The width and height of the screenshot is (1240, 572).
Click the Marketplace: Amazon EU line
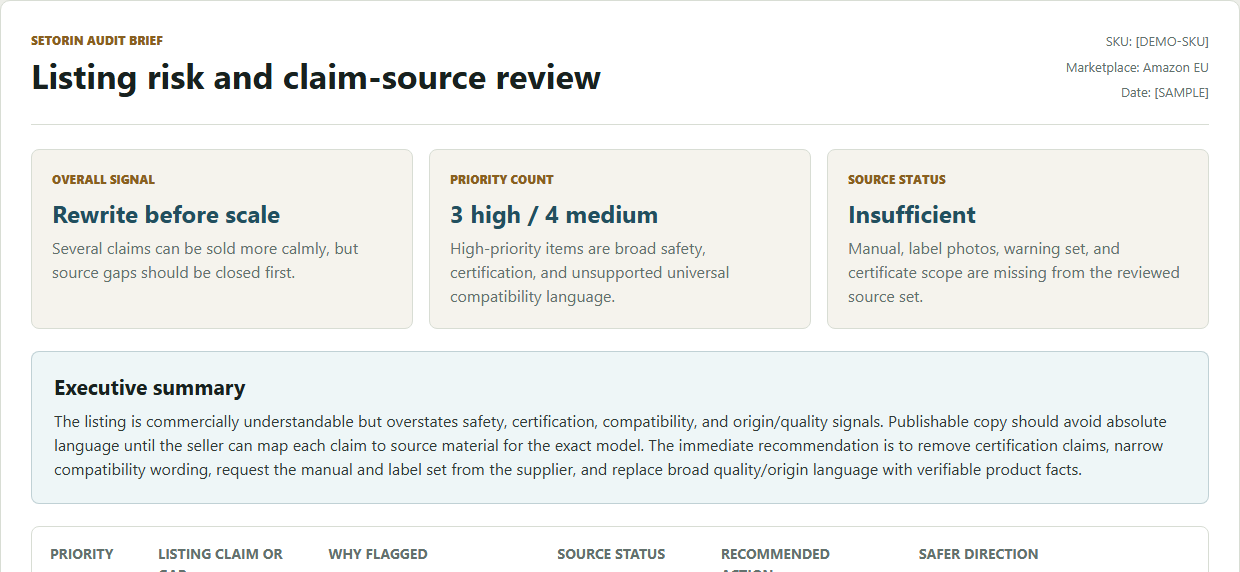(x=1137, y=67)
